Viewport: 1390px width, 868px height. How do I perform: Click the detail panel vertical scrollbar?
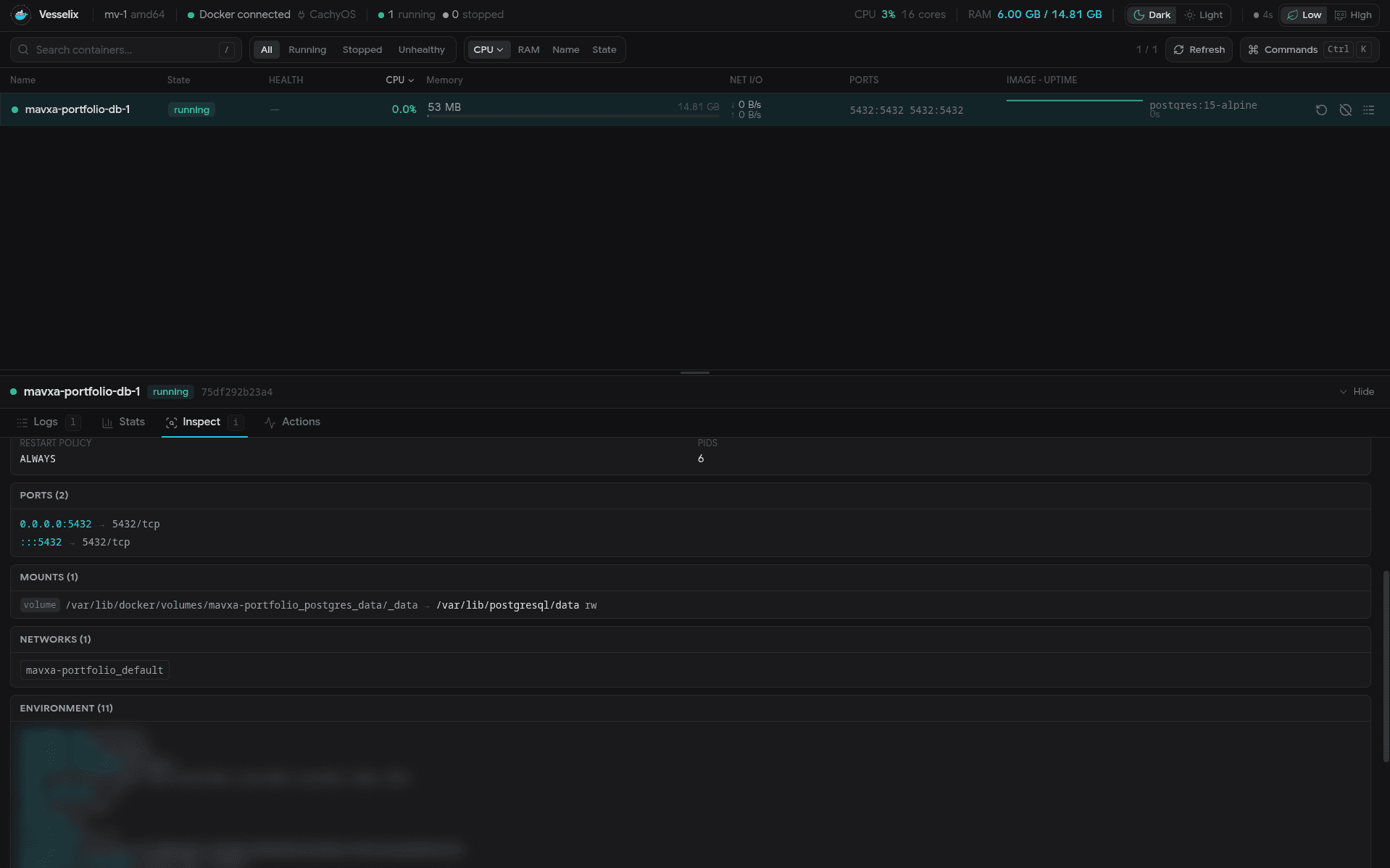click(x=1386, y=667)
